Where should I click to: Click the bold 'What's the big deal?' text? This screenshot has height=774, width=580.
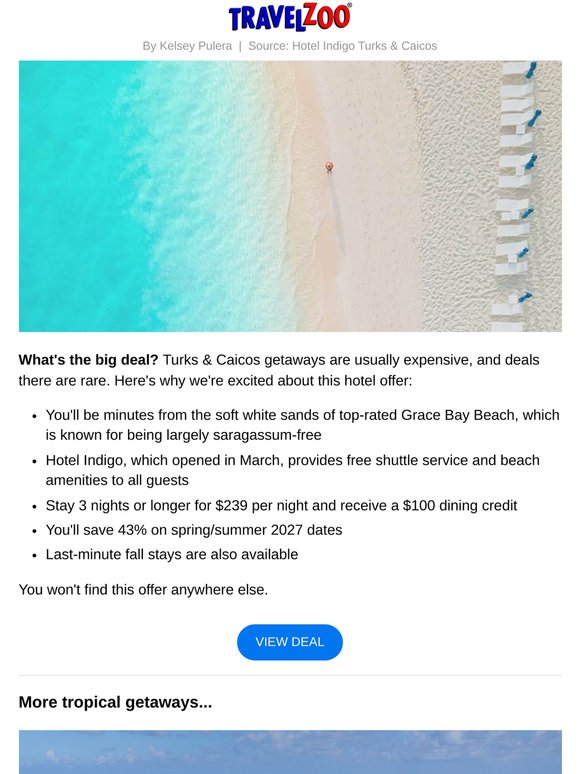pos(88,360)
